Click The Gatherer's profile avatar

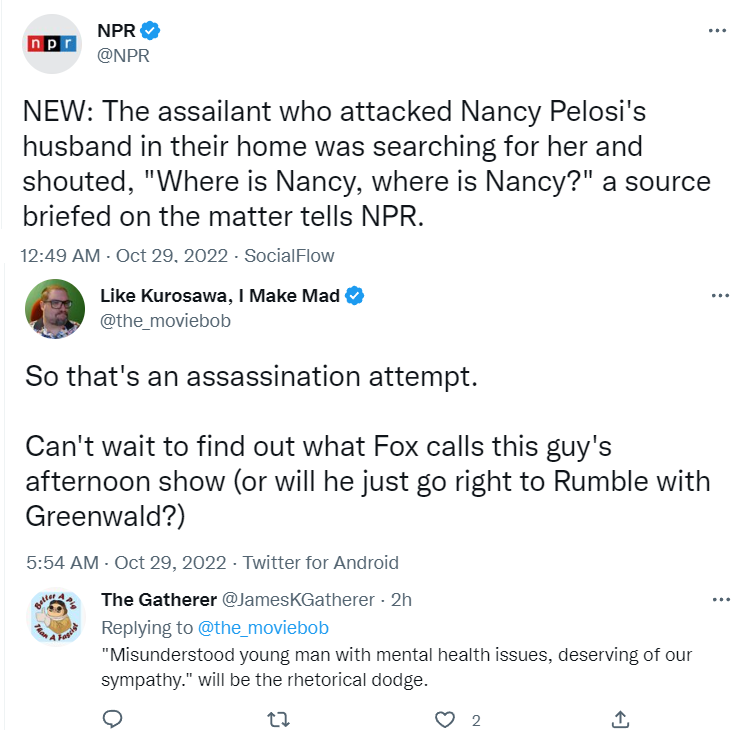pyautogui.click(x=54, y=617)
